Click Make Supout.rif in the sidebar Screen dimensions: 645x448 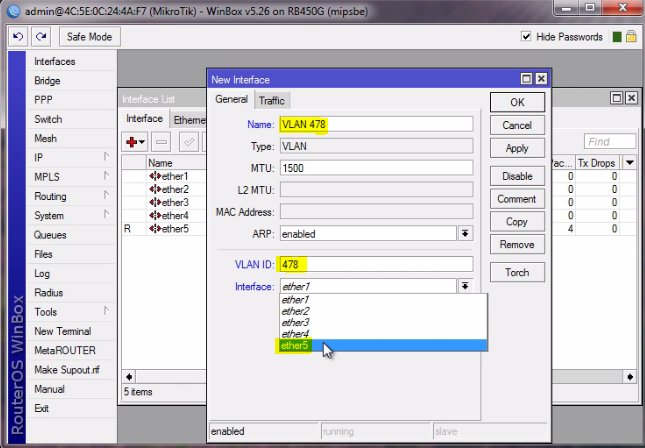tap(72, 370)
